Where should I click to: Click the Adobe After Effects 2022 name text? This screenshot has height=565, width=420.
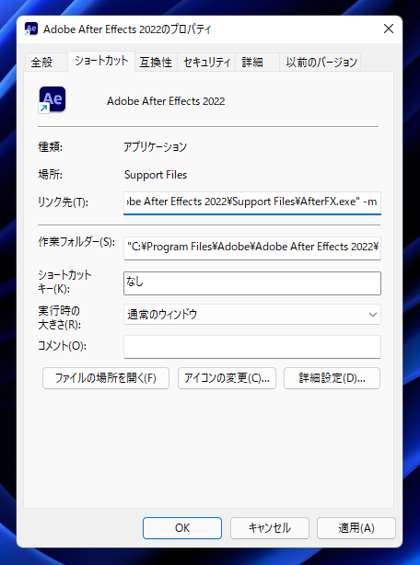pos(166,101)
